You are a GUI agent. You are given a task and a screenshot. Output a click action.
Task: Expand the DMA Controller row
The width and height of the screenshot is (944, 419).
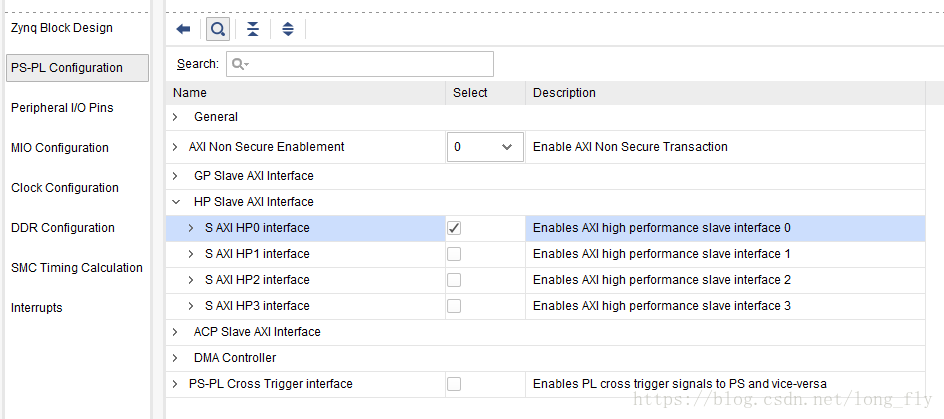point(175,358)
